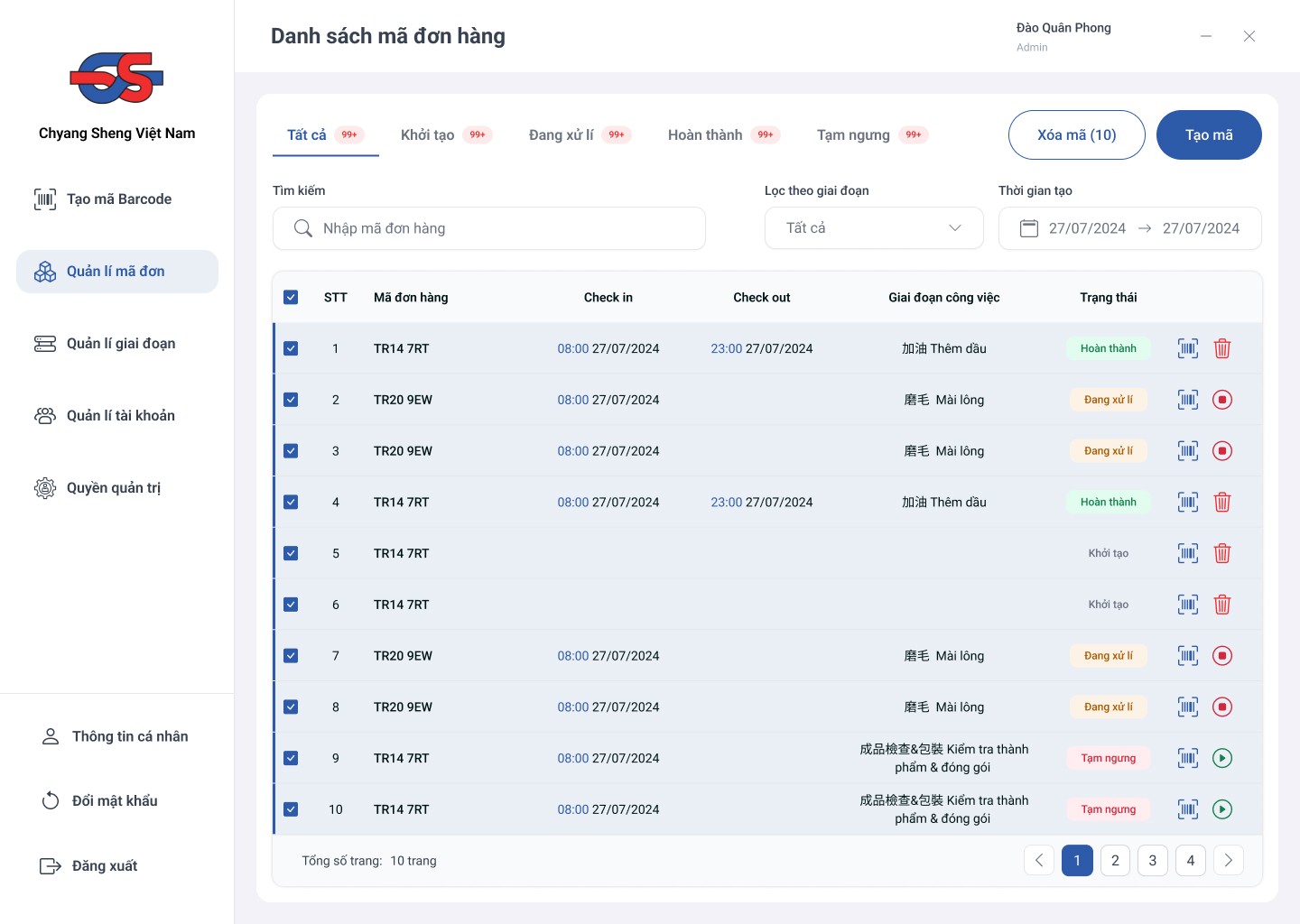Screen dimensions: 1300x924
Task: Go to page 4
Action: coord(1191,861)
